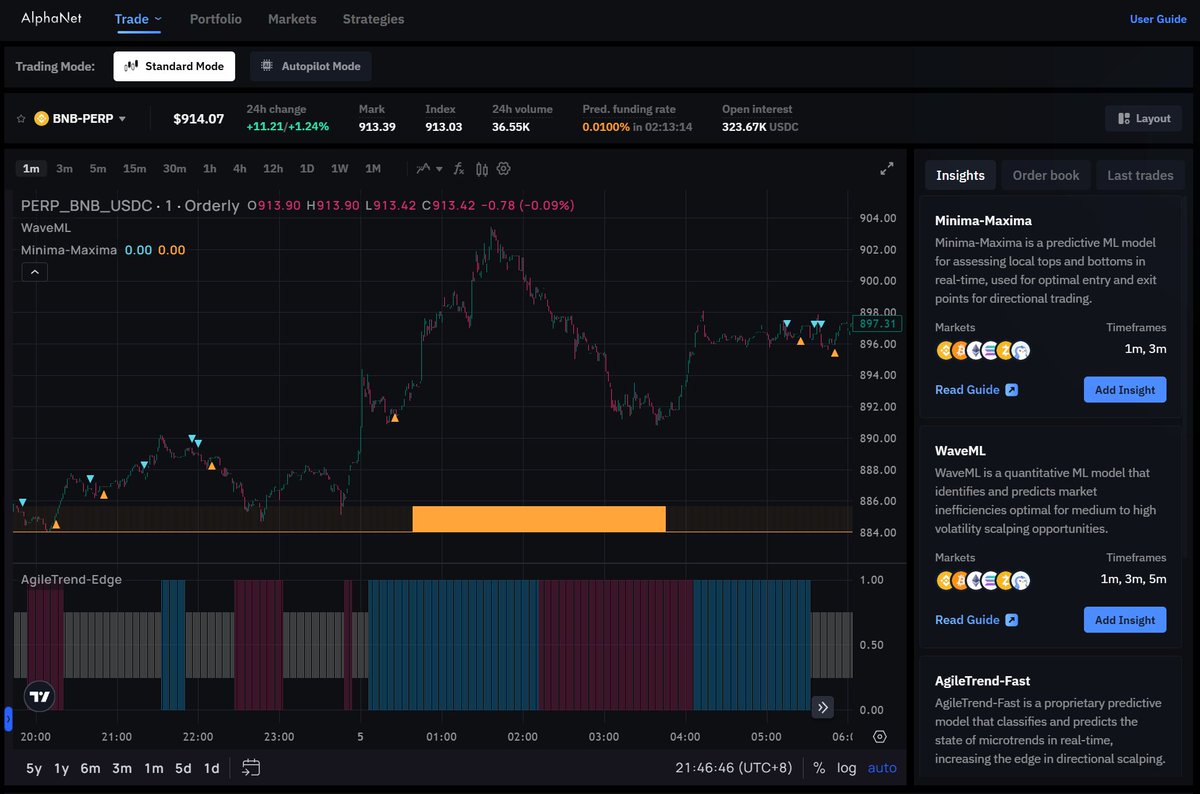Screen dimensions: 1200x794
Task: Open the go-to-date calendar icon
Action: tap(251, 768)
